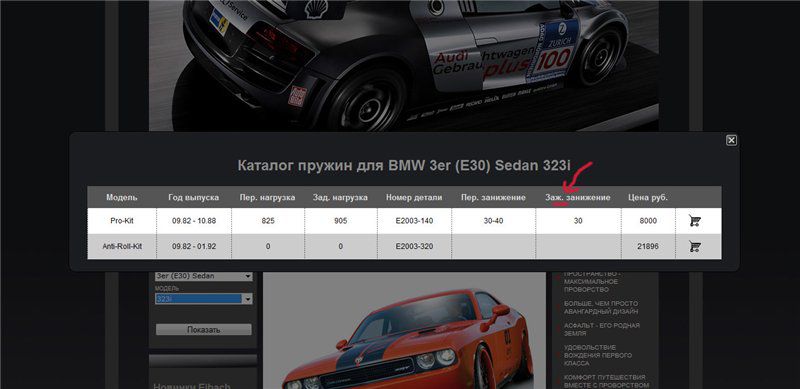The image size is (800, 389).
Task: Open link УДОВОЛЬСТВИЕ ВОЖДЕНИЯ ПЕРВОГО КЛАССА
Action: (598, 355)
